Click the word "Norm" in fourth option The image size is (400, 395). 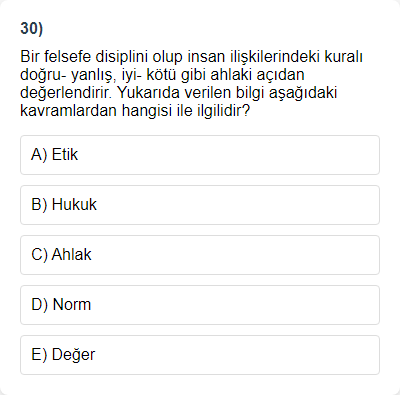72,304
